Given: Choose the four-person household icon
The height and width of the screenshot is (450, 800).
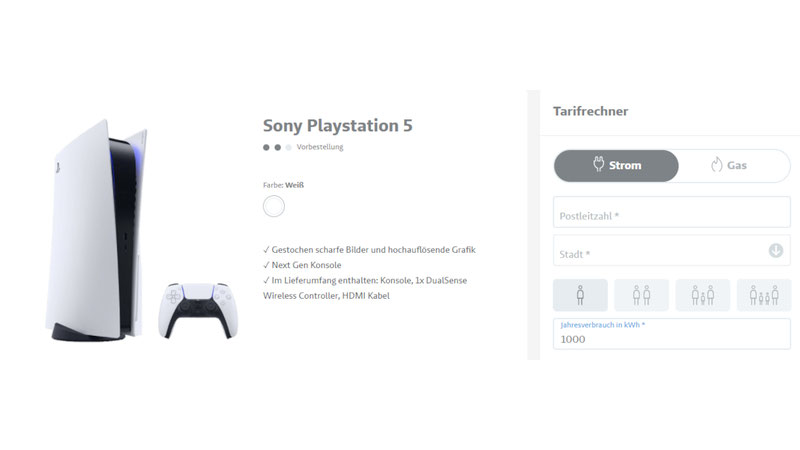Looking at the screenshot, I should (x=764, y=295).
